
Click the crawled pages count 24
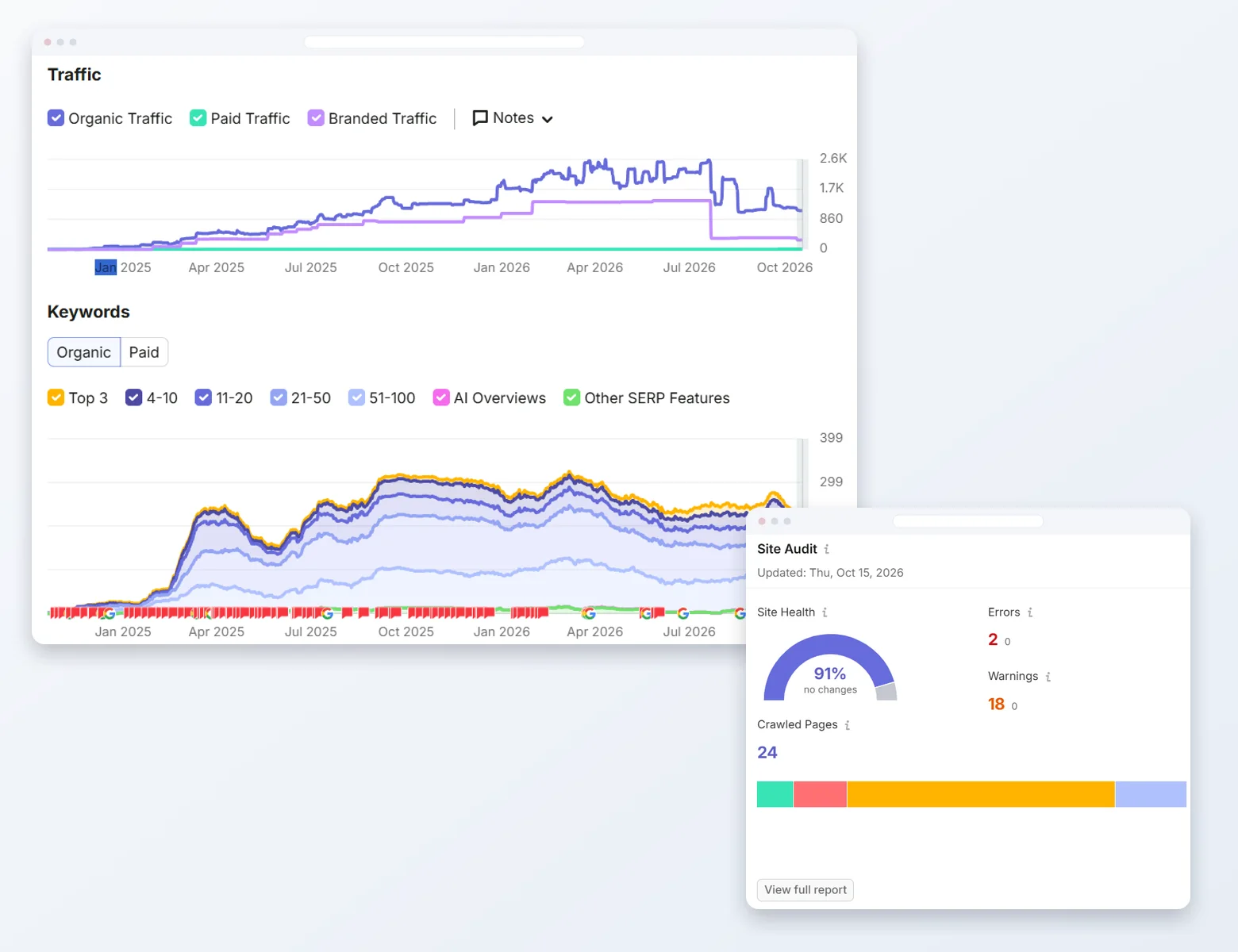pos(767,752)
